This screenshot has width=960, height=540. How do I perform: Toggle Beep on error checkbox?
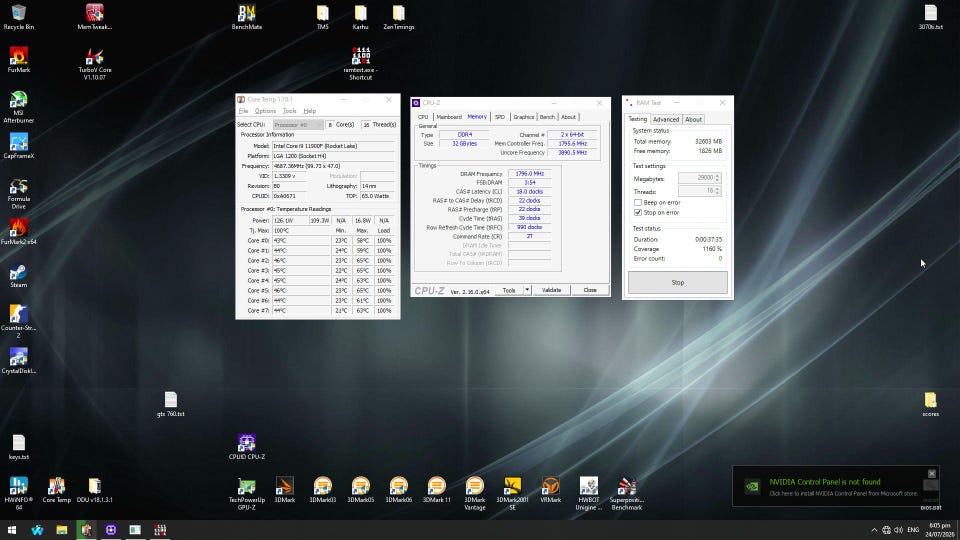(638, 203)
